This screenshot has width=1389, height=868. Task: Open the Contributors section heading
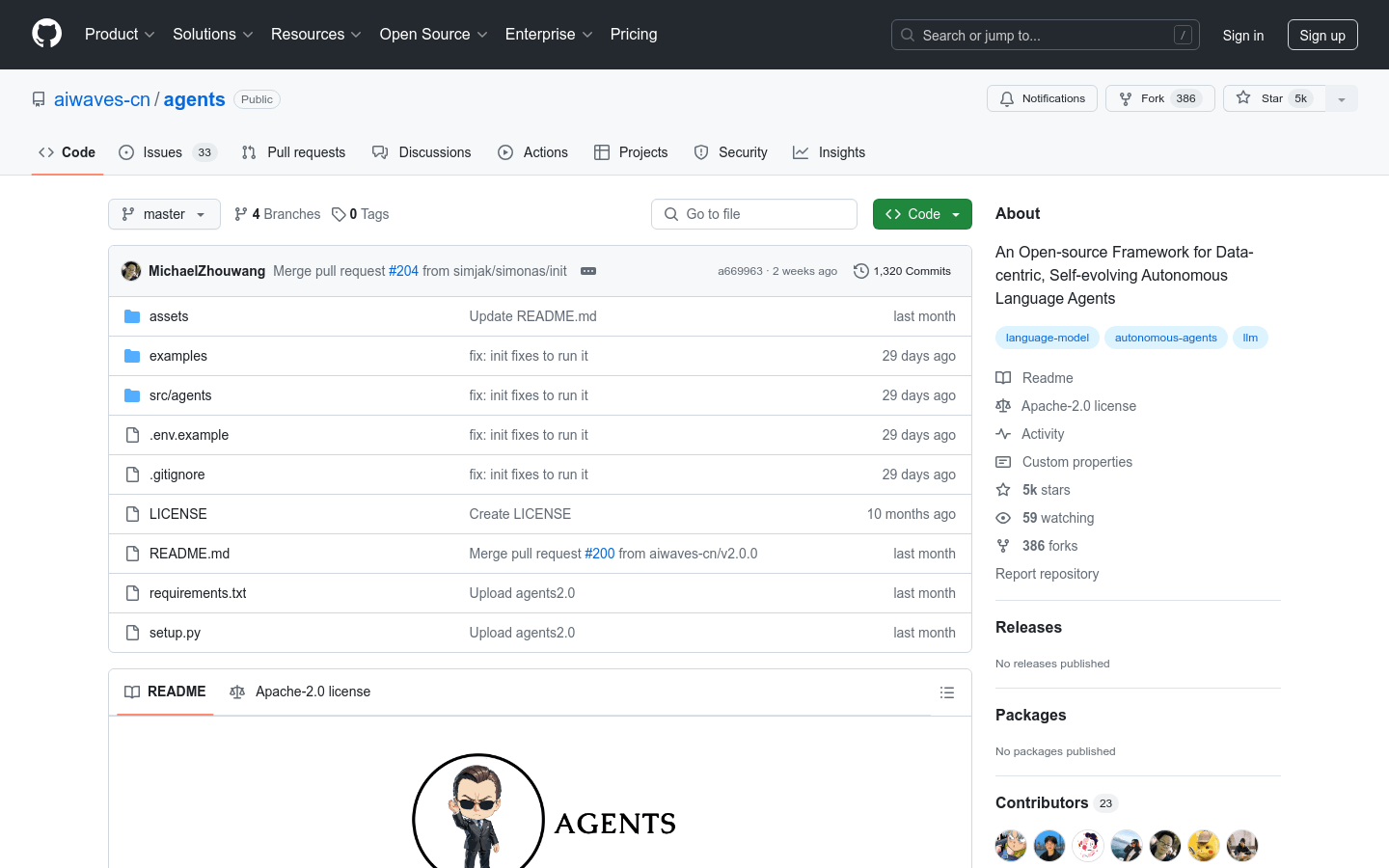click(x=1042, y=802)
